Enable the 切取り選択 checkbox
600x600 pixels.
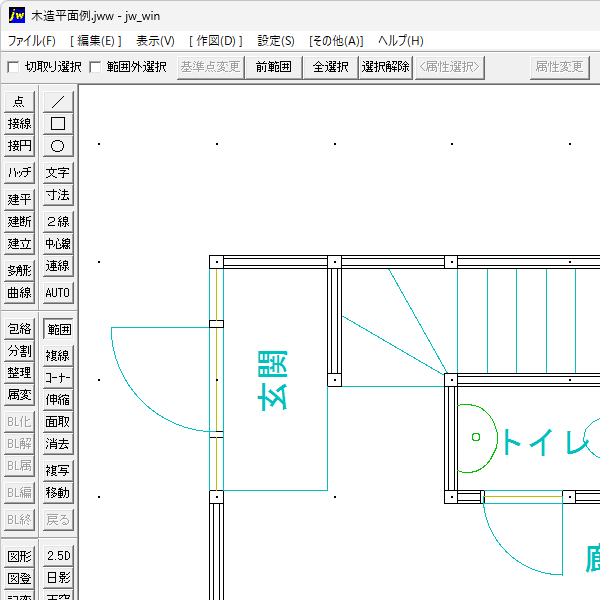point(13,67)
